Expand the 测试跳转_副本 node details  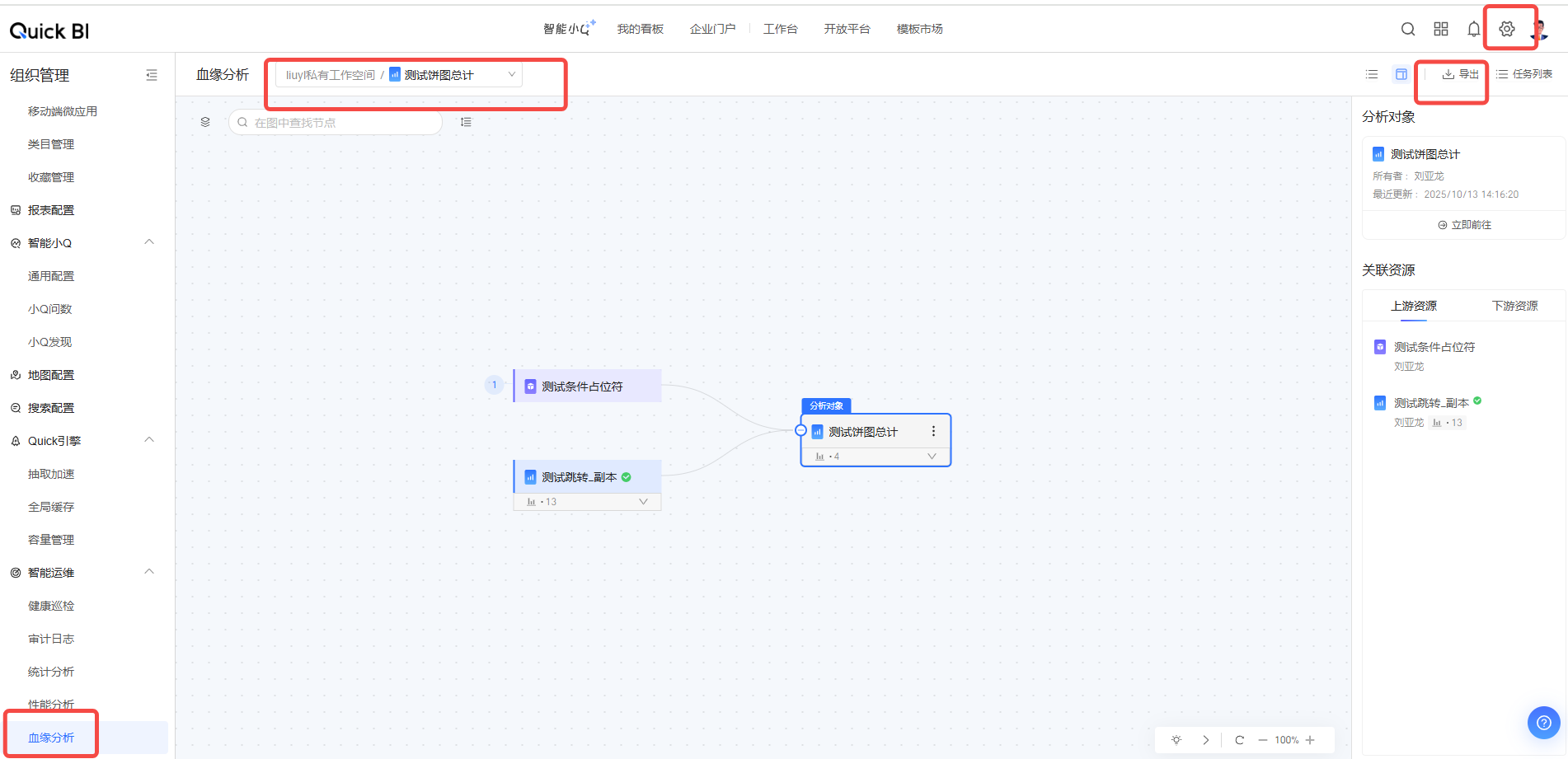pyautogui.click(x=643, y=501)
